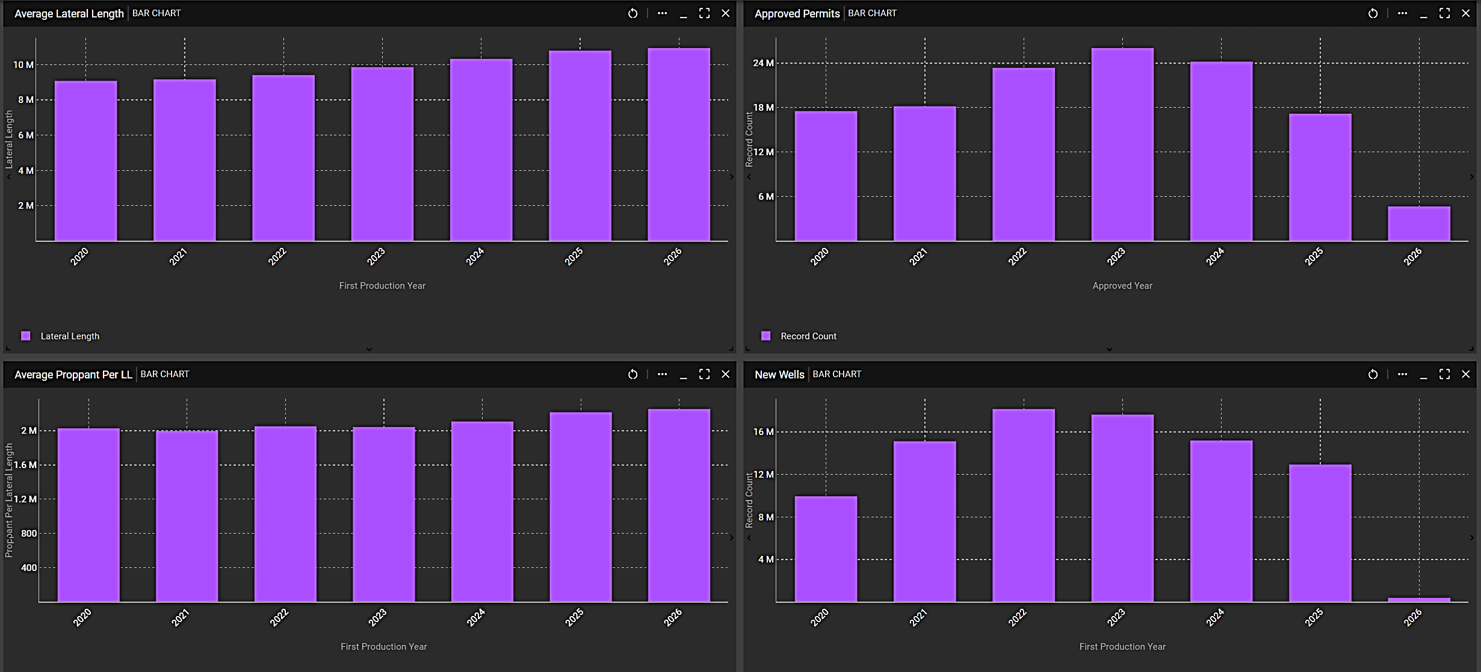1481x672 pixels.
Task: Select the BAR CHART label in New Wells
Action: click(x=837, y=374)
